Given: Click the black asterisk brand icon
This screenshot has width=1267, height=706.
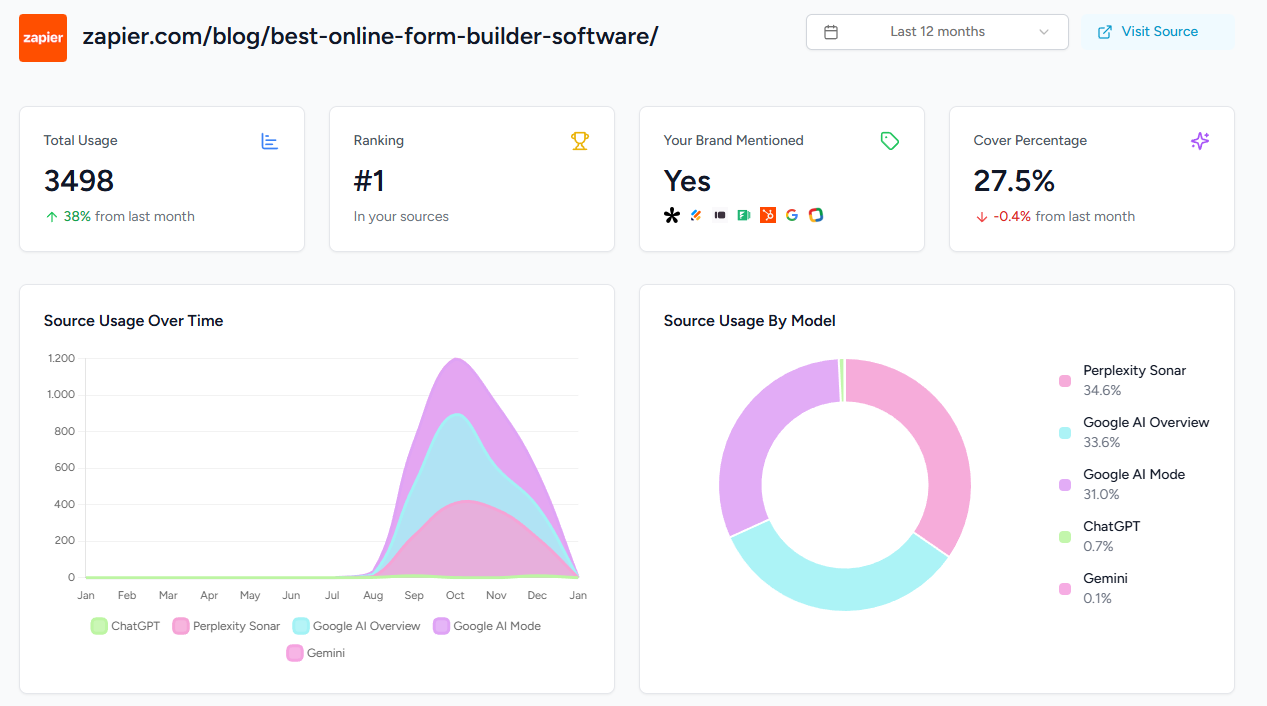Looking at the screenshot, I should [672, 215].
